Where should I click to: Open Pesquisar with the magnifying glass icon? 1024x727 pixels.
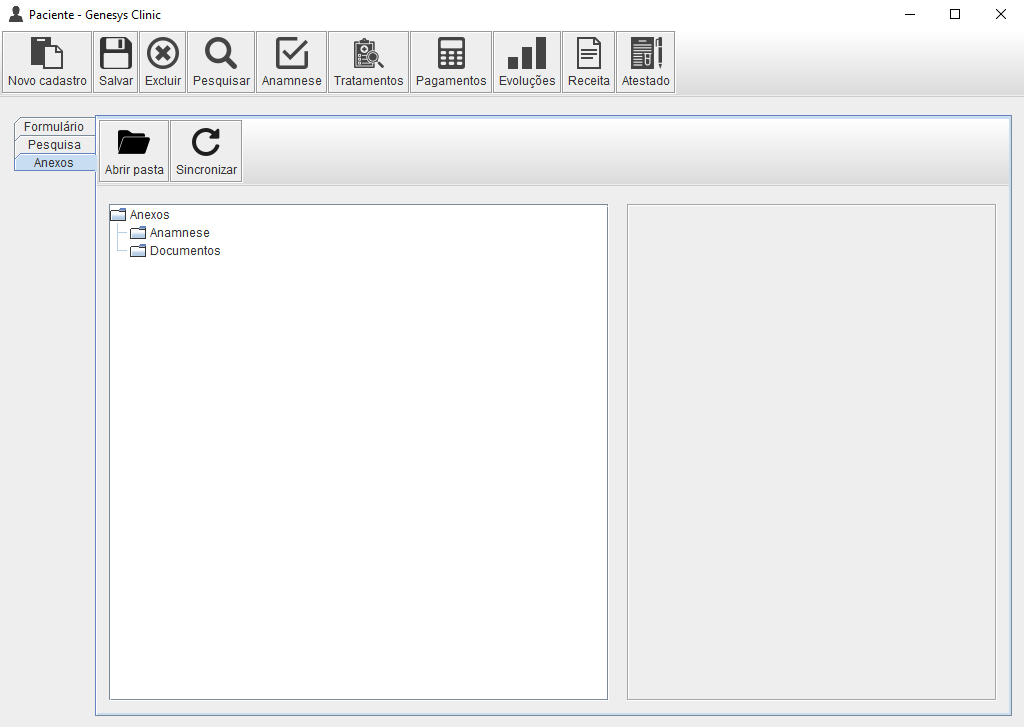pos(221,62)
